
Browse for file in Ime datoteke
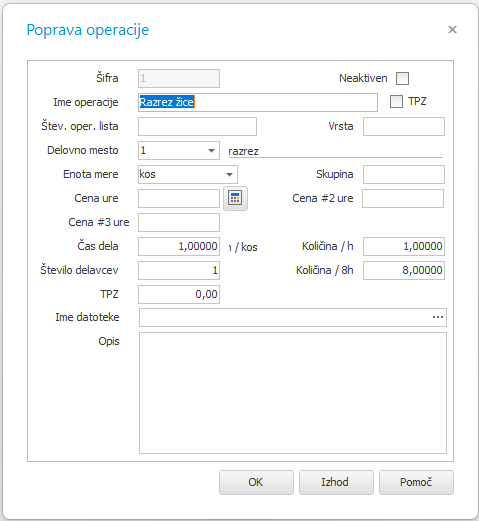pos(438,317)
